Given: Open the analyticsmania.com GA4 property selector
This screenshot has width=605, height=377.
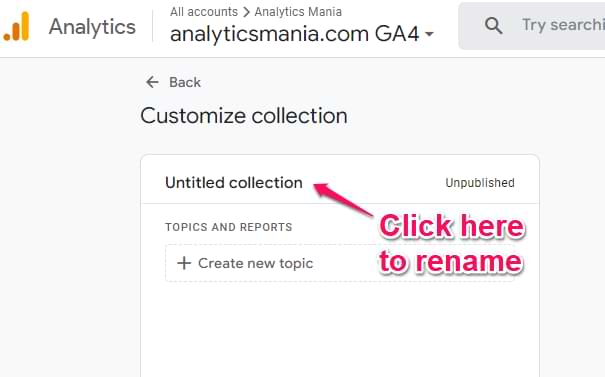Looking at the screenshot, I should point(302,34).
